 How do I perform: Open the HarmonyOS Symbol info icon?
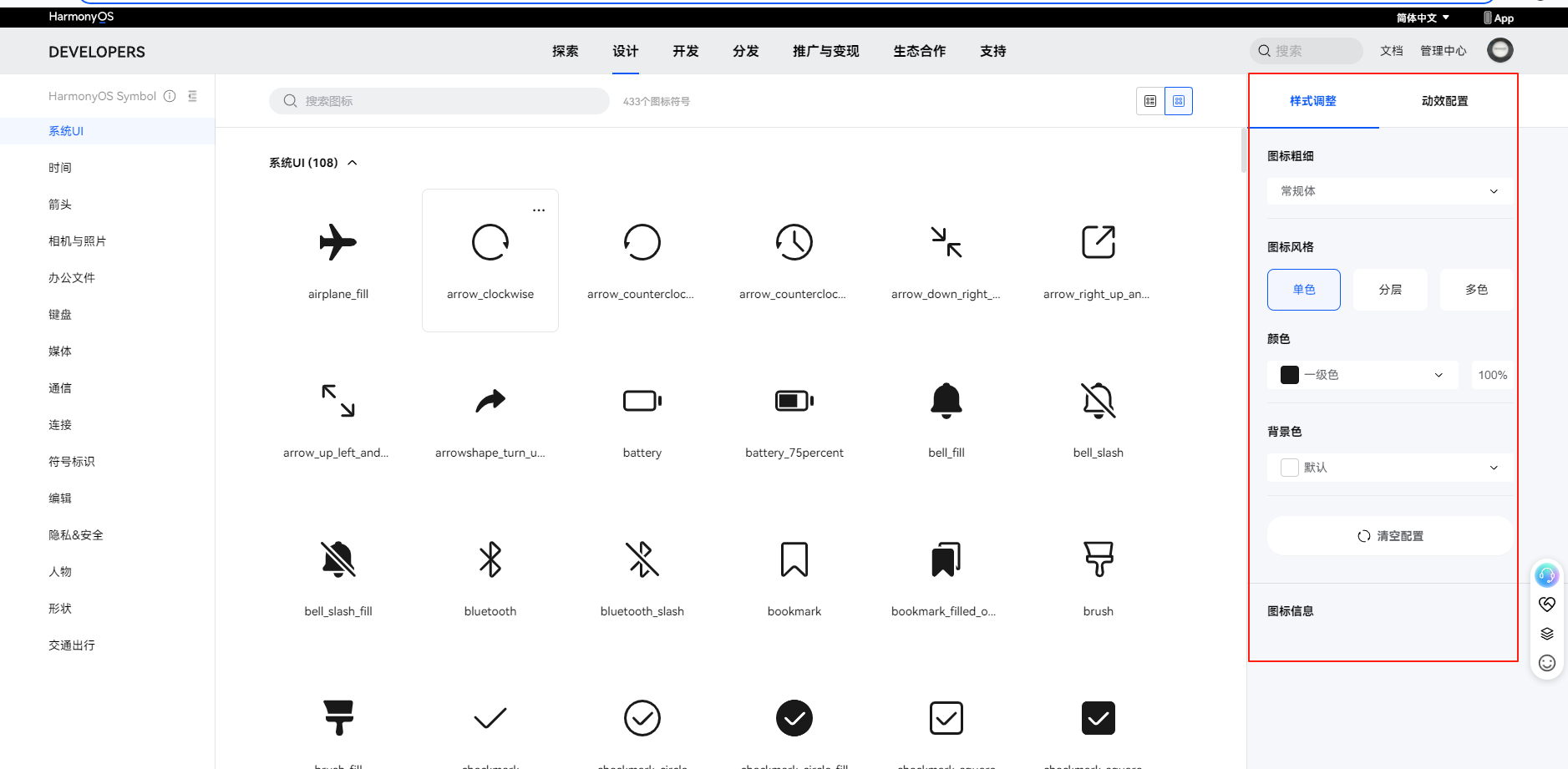(170, 96)
